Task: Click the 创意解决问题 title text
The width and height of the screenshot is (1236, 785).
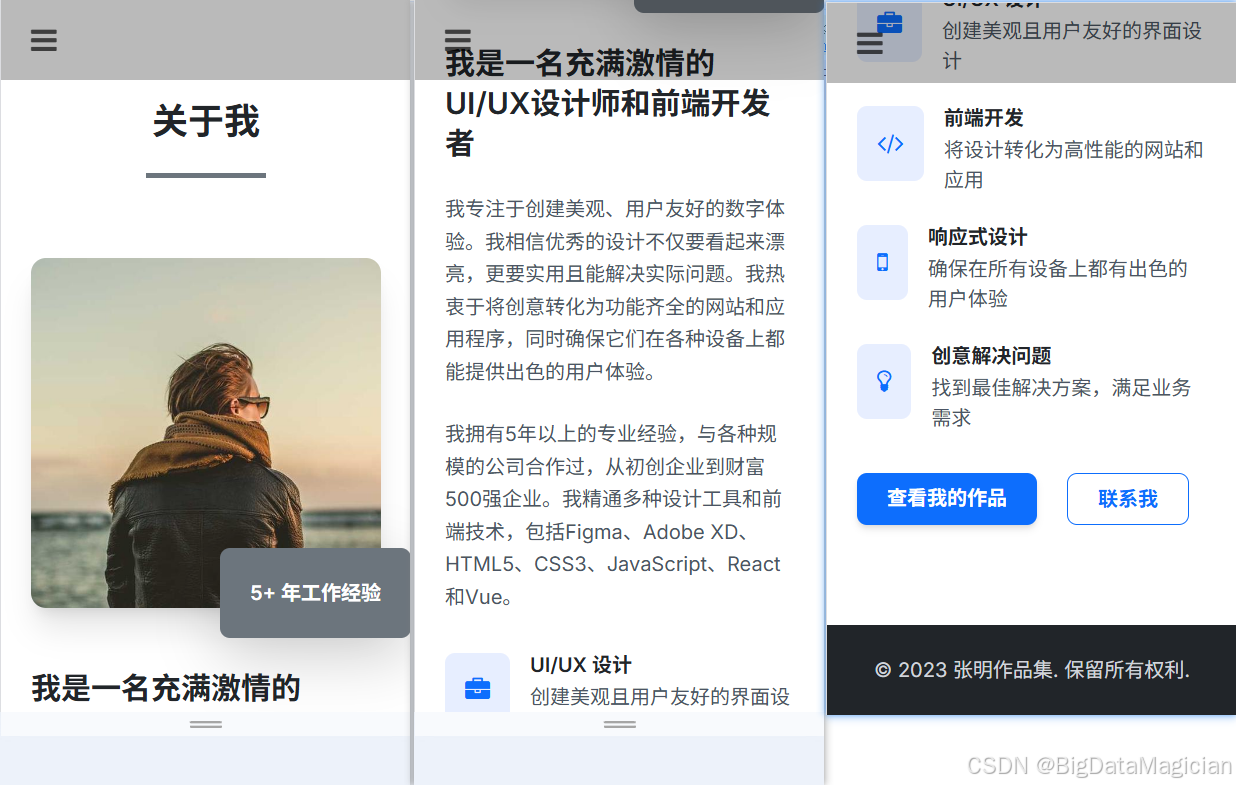Action: click(x=992, y=356)
